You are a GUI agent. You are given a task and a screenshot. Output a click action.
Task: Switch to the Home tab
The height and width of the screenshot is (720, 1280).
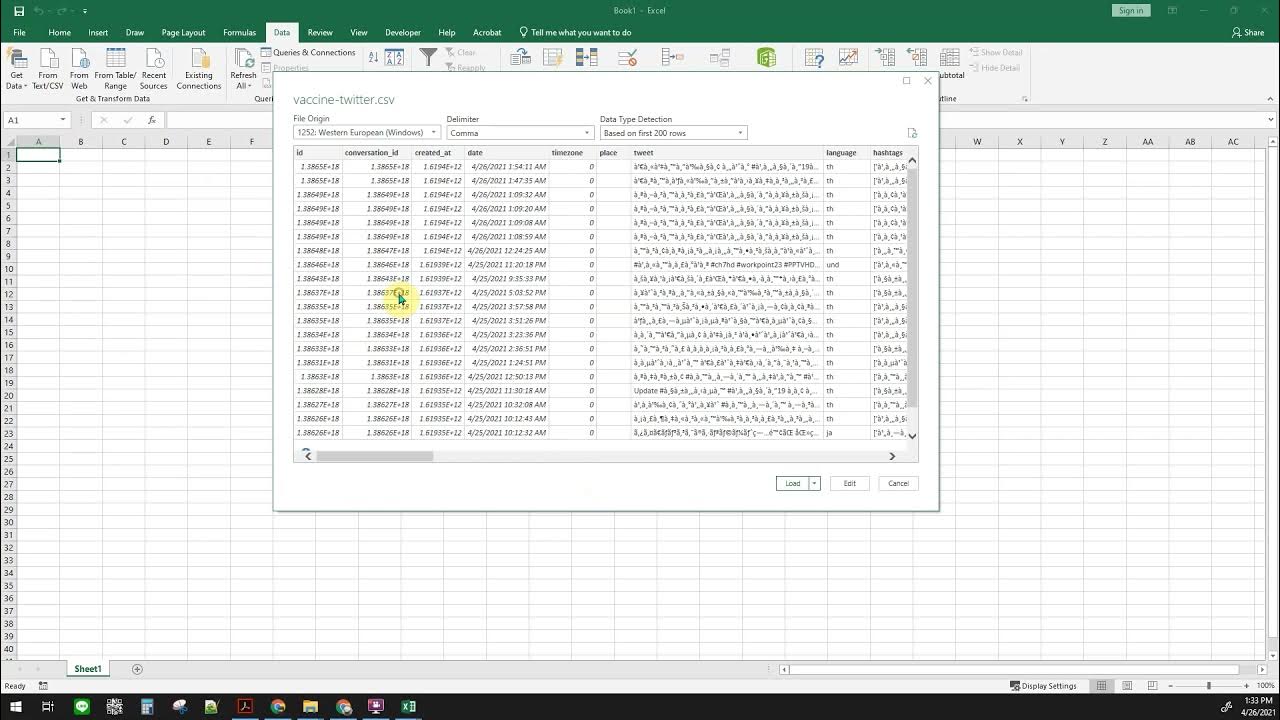tap(59, 32)
